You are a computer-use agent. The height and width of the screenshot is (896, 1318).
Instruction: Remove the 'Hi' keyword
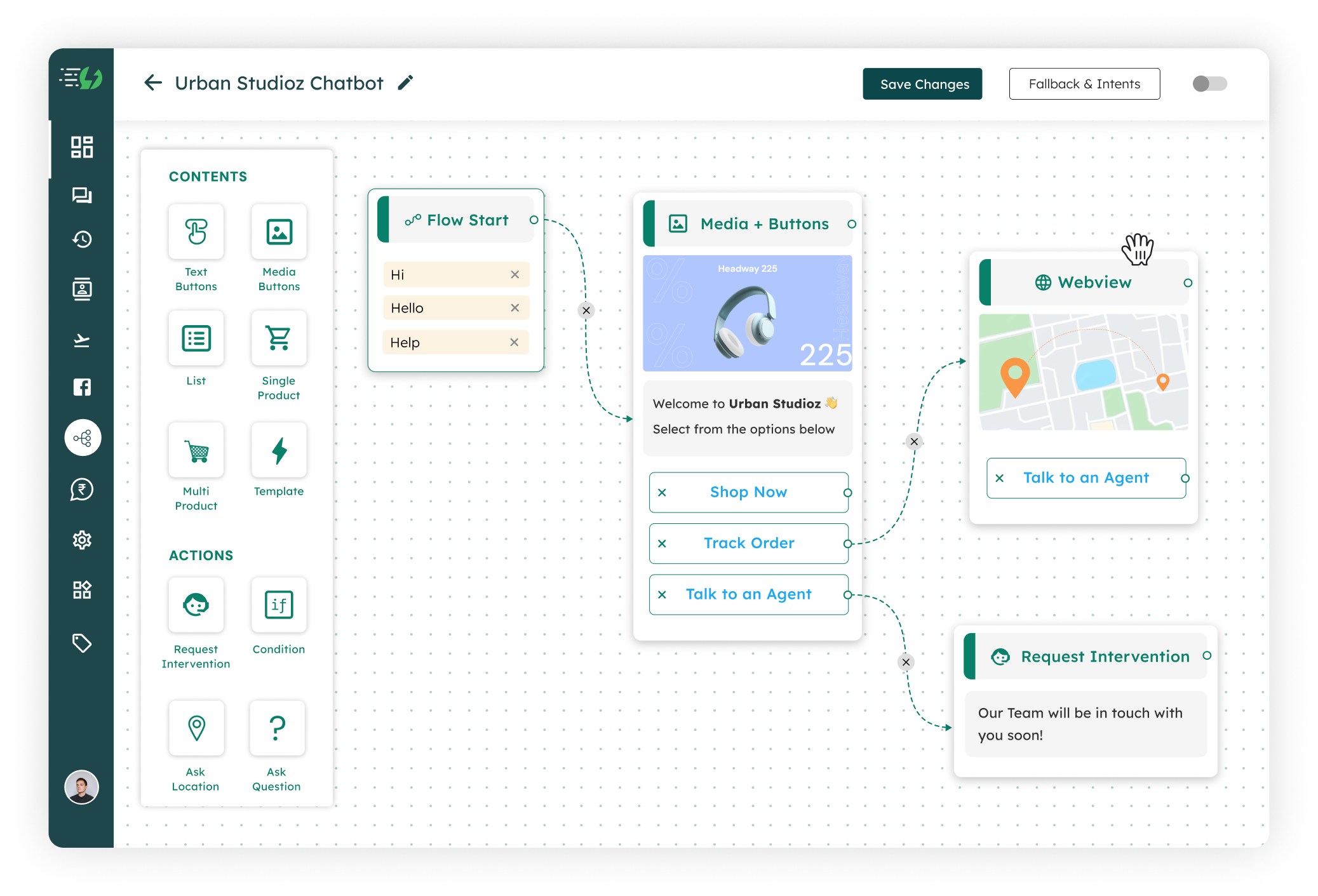tap(515, 274)
